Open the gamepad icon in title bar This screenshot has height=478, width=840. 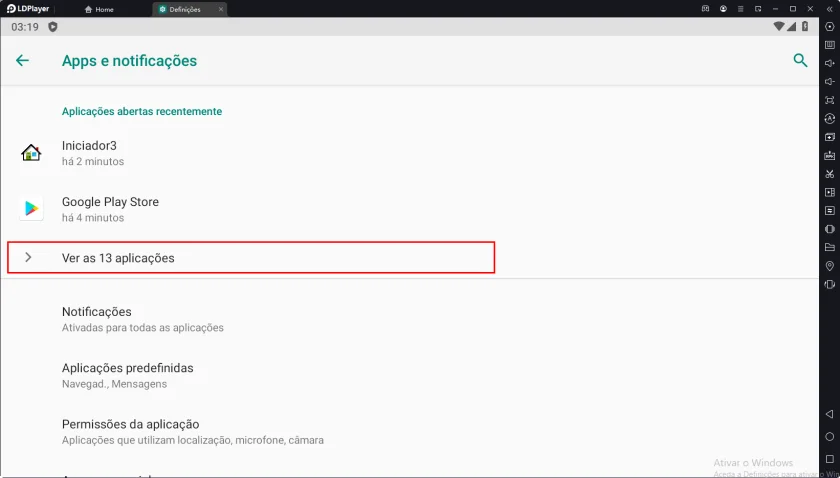coord(706,9)
